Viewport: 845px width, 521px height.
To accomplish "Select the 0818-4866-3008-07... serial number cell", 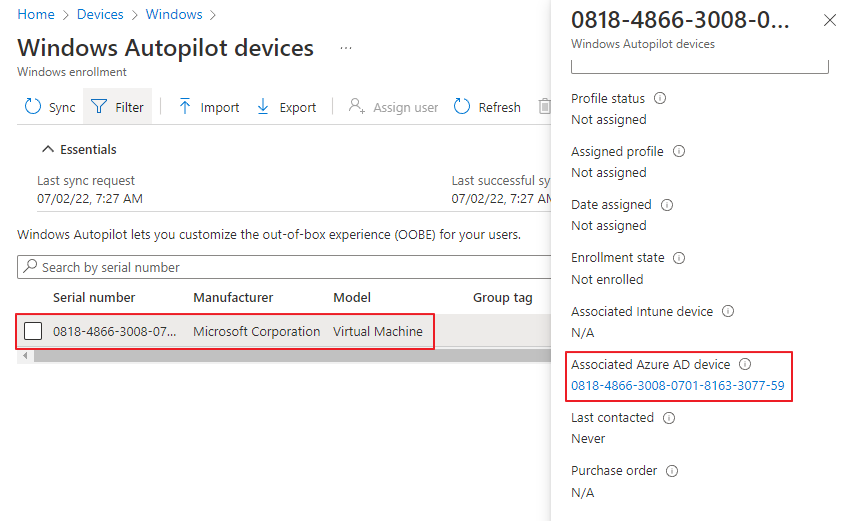I will pos(114,331).
